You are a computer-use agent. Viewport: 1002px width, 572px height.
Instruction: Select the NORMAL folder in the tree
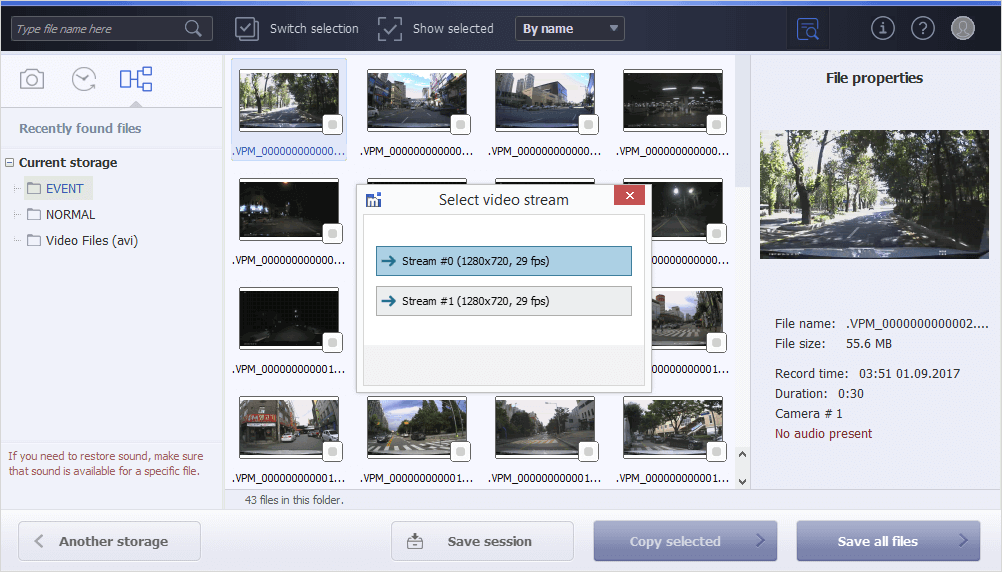[70, 215]
